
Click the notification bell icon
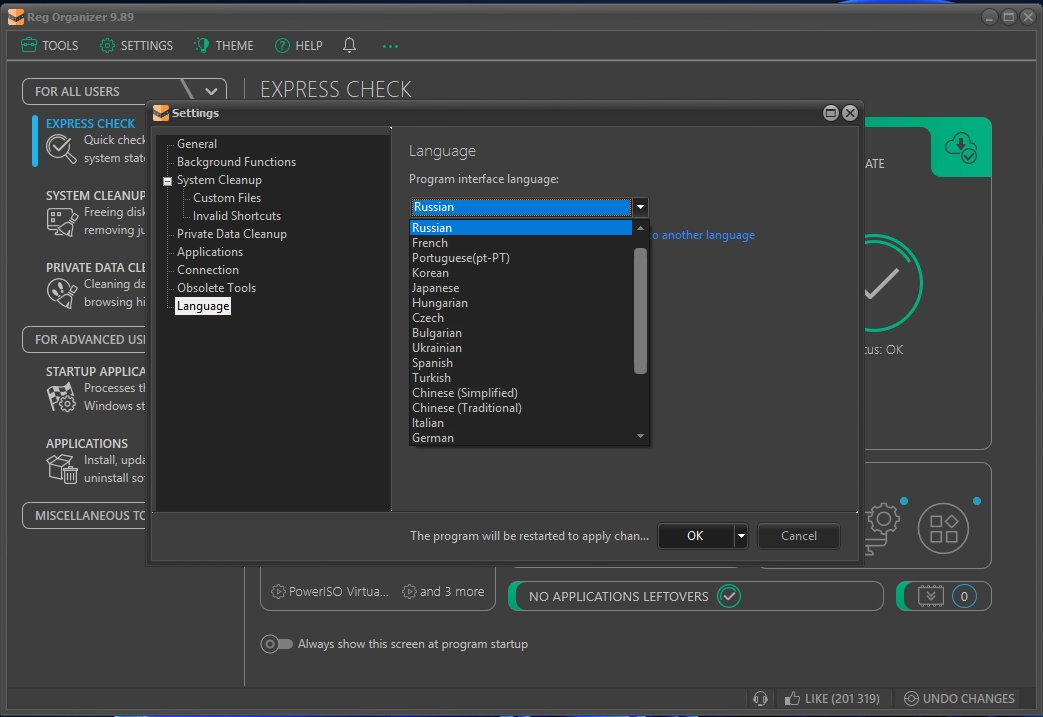(349, 45)
